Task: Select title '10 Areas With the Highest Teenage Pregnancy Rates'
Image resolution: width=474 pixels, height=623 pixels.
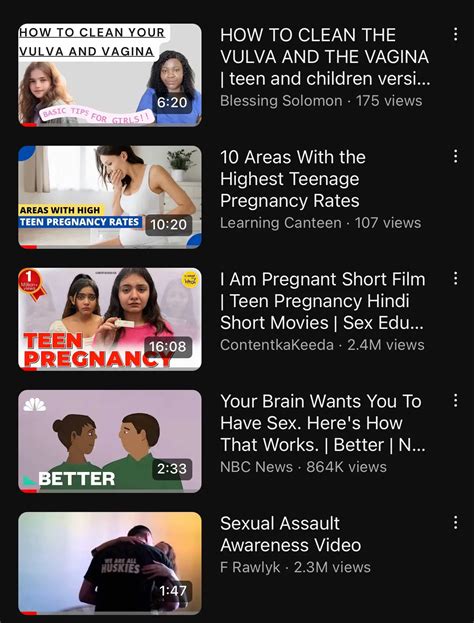Action: (293, 179)
